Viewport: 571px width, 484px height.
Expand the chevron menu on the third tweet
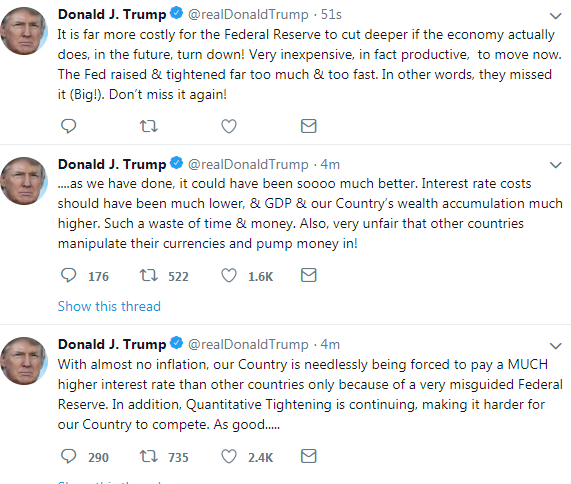click(555, 346)
